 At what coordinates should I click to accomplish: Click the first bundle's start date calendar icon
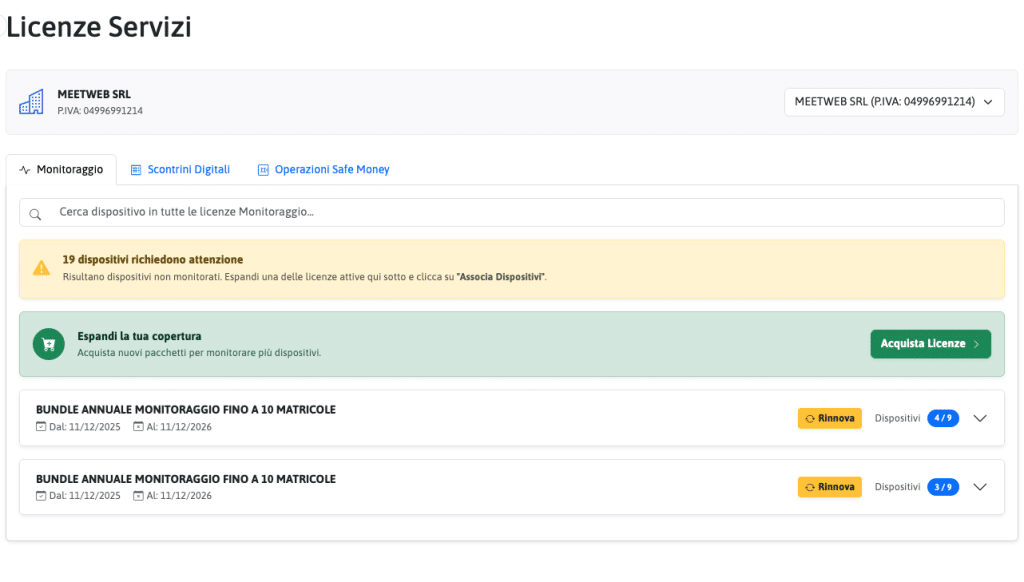click(x=41, y=426)
